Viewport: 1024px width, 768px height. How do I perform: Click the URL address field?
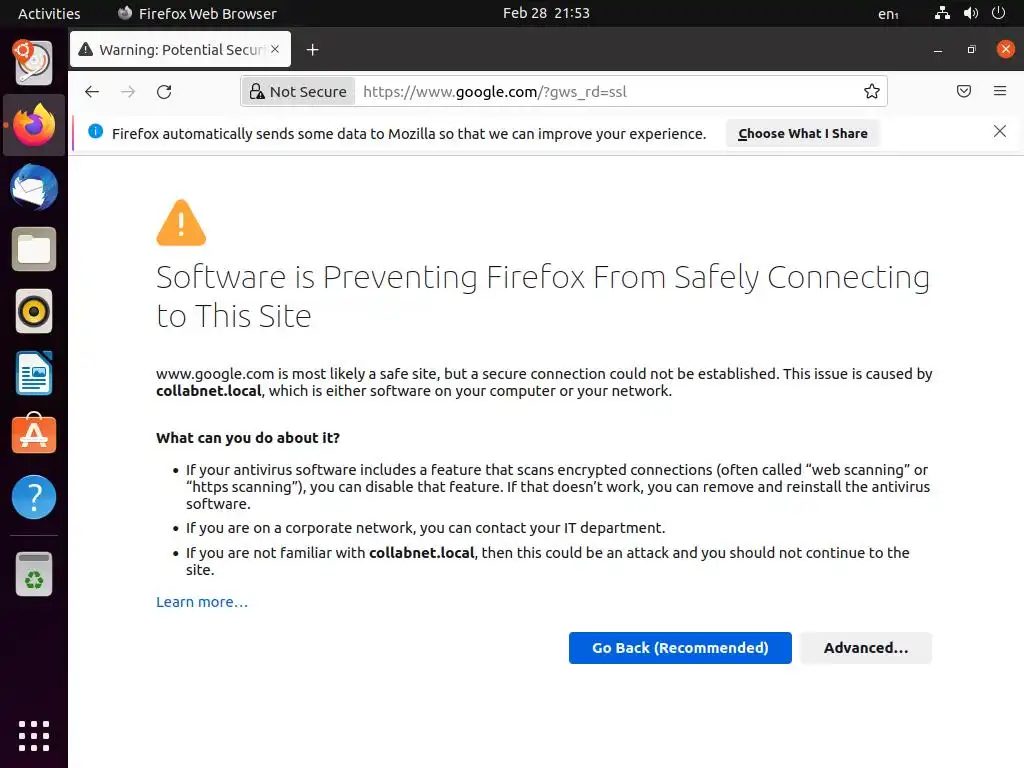point(600,92)
